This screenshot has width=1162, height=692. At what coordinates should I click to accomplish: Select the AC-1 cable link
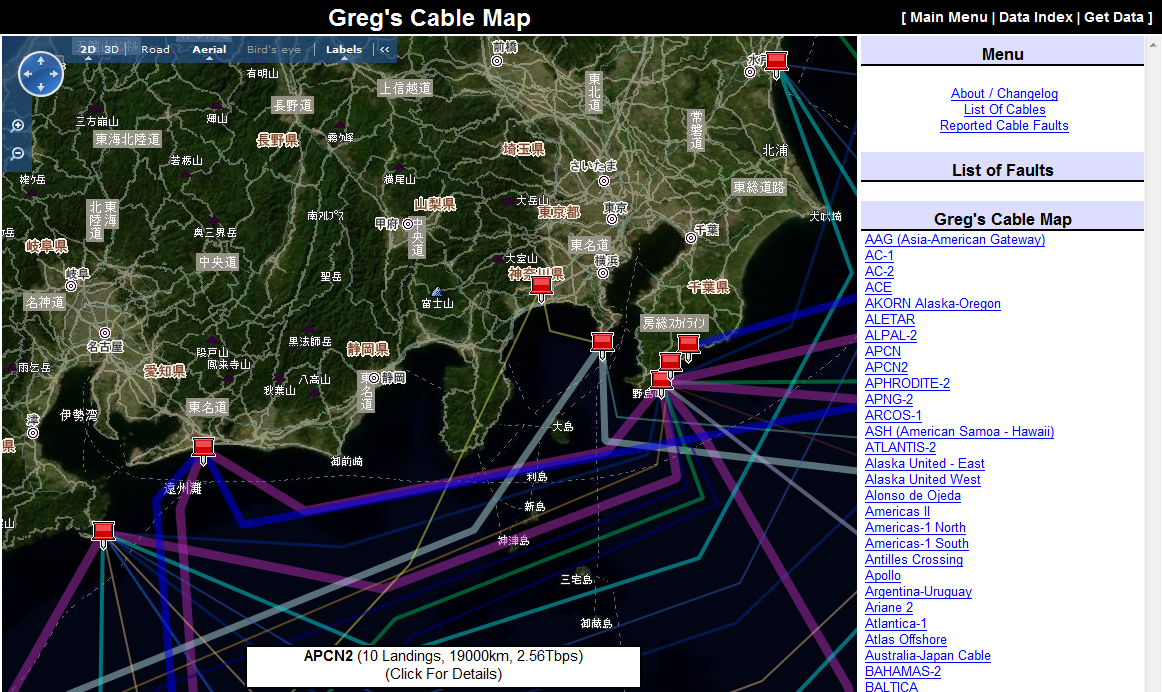[x=879, y=256]
